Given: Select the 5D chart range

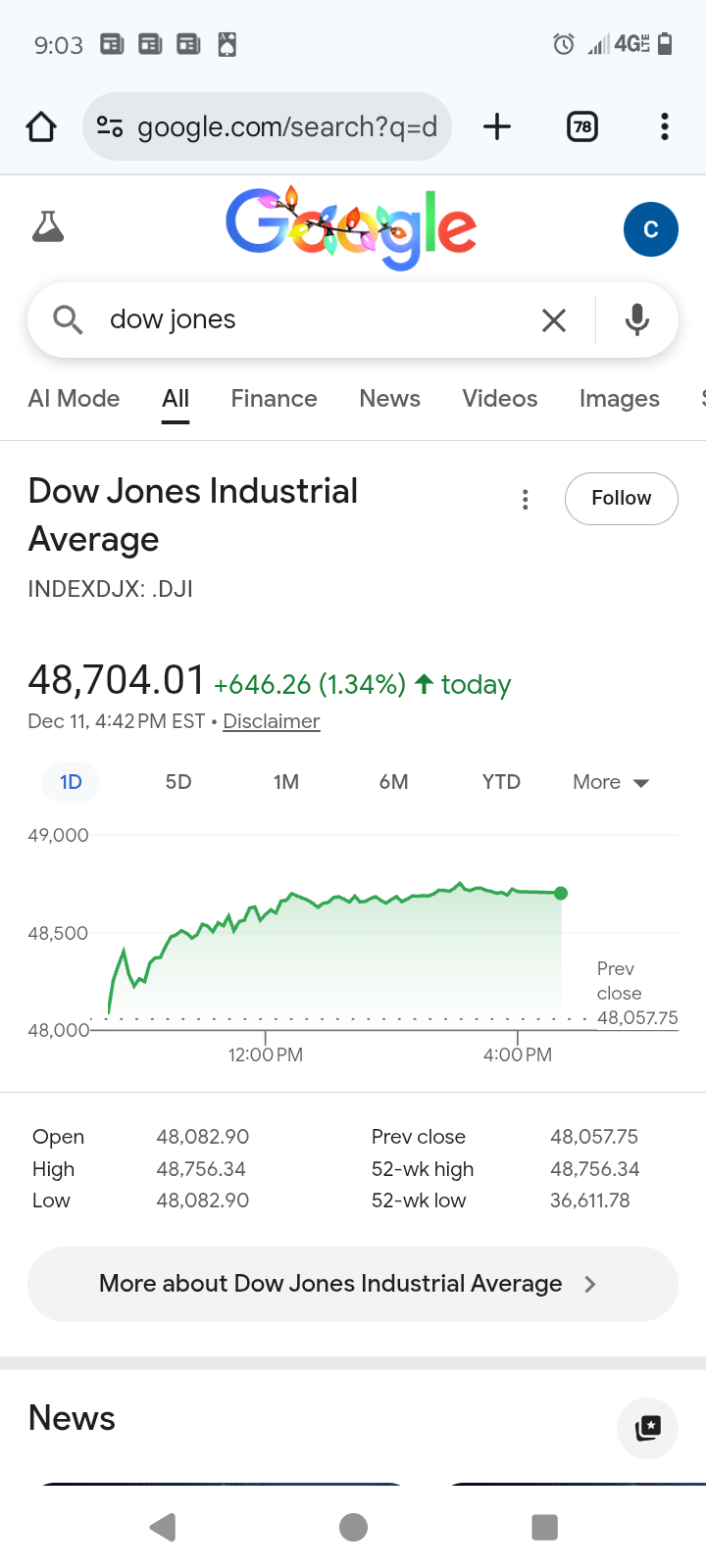Looking at the screenshot, I should 178,782.
